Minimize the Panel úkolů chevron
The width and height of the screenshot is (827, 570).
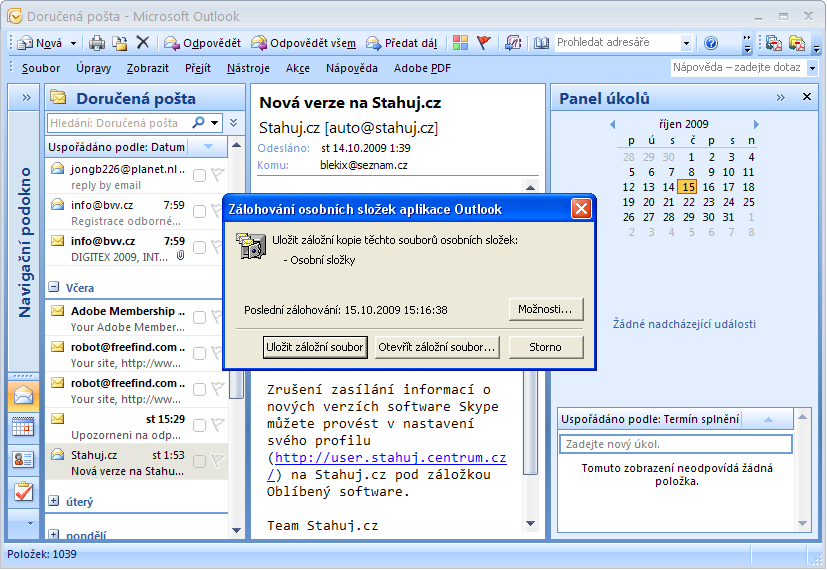(x=781, y=98)
